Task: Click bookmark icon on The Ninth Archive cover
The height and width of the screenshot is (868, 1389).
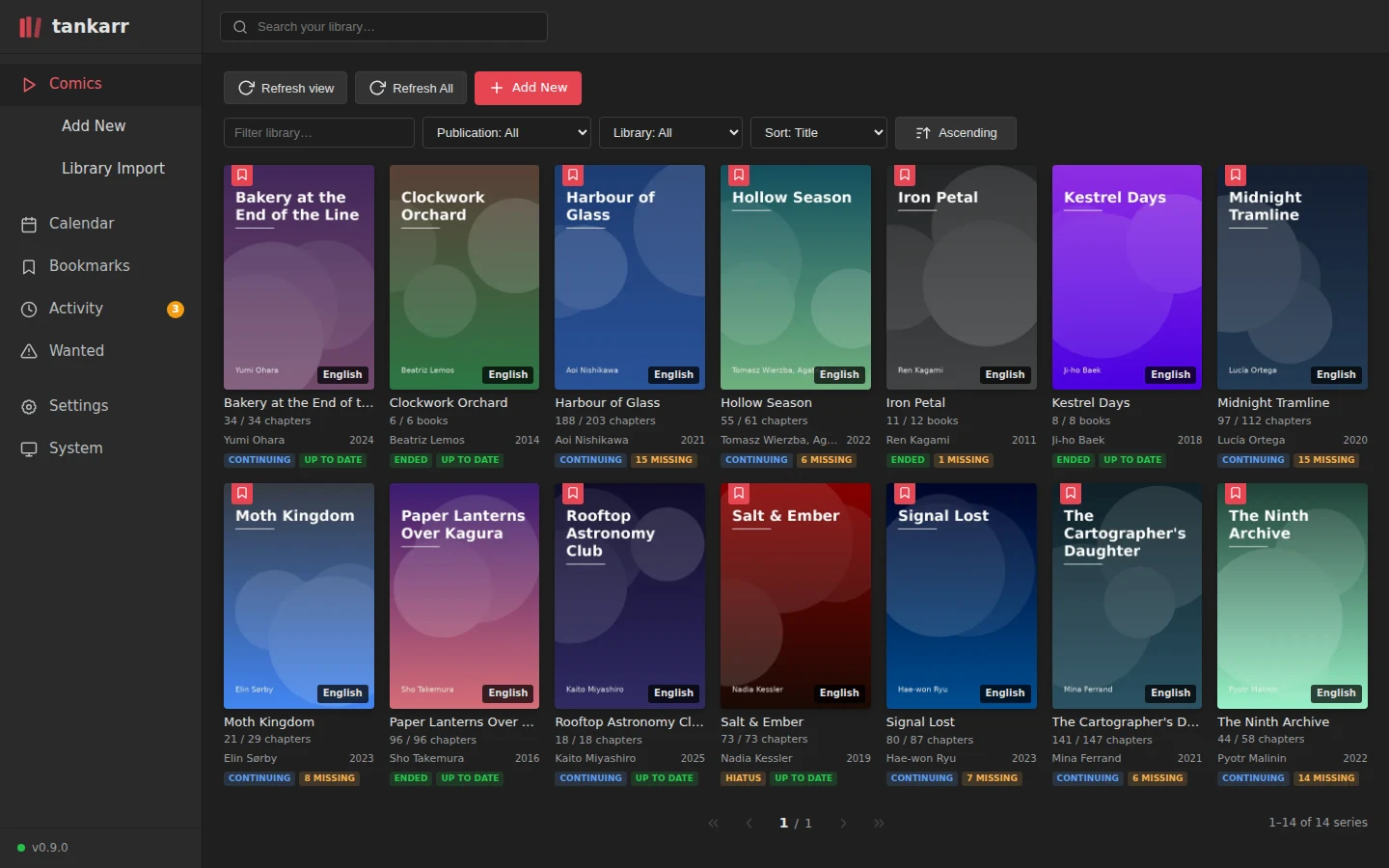Action: pos(1236,493)
